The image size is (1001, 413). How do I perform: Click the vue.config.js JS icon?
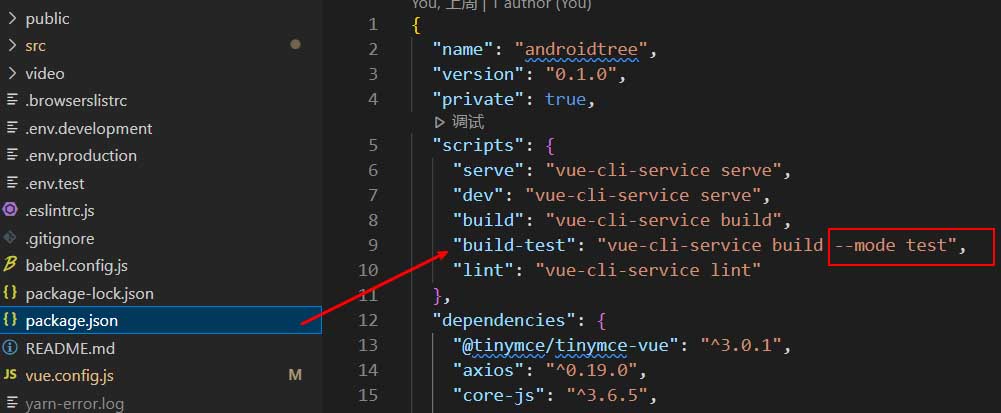pyautogui.click(x=11, y=376)
